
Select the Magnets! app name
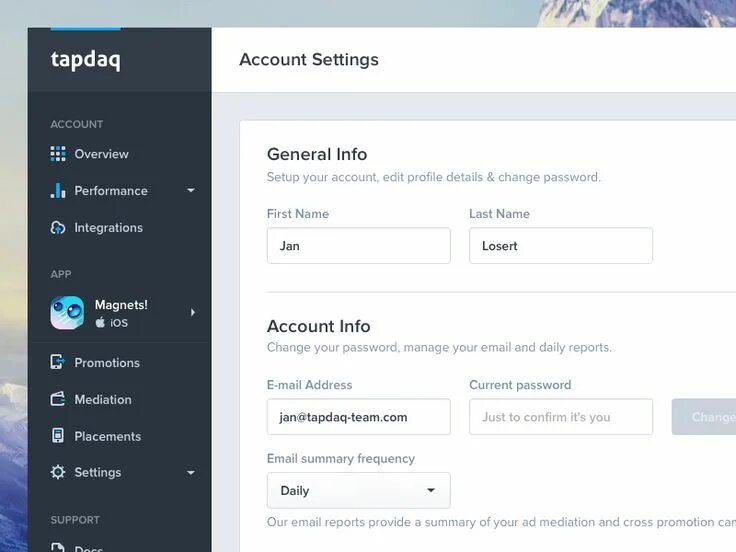(x=121, y=305)
